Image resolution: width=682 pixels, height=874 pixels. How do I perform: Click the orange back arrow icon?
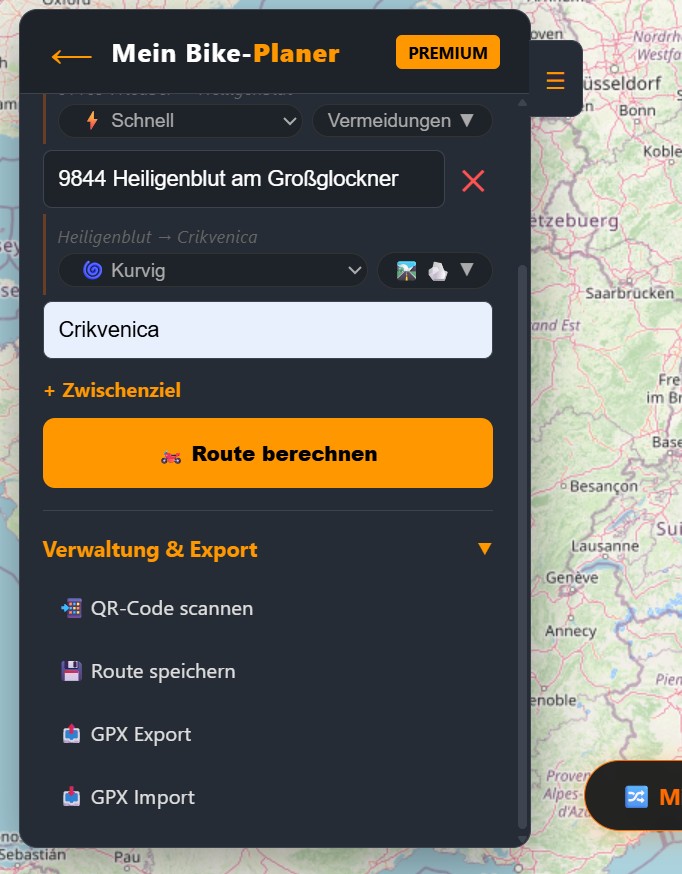tap(71, 55)
